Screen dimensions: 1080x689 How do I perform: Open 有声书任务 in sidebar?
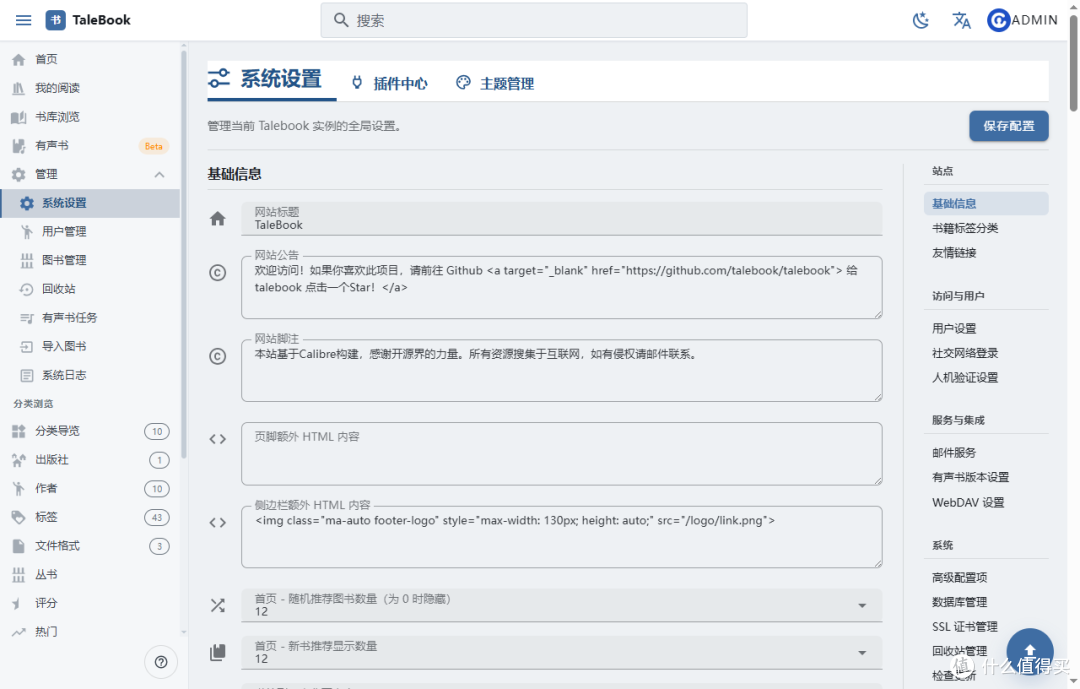point(90,318)
